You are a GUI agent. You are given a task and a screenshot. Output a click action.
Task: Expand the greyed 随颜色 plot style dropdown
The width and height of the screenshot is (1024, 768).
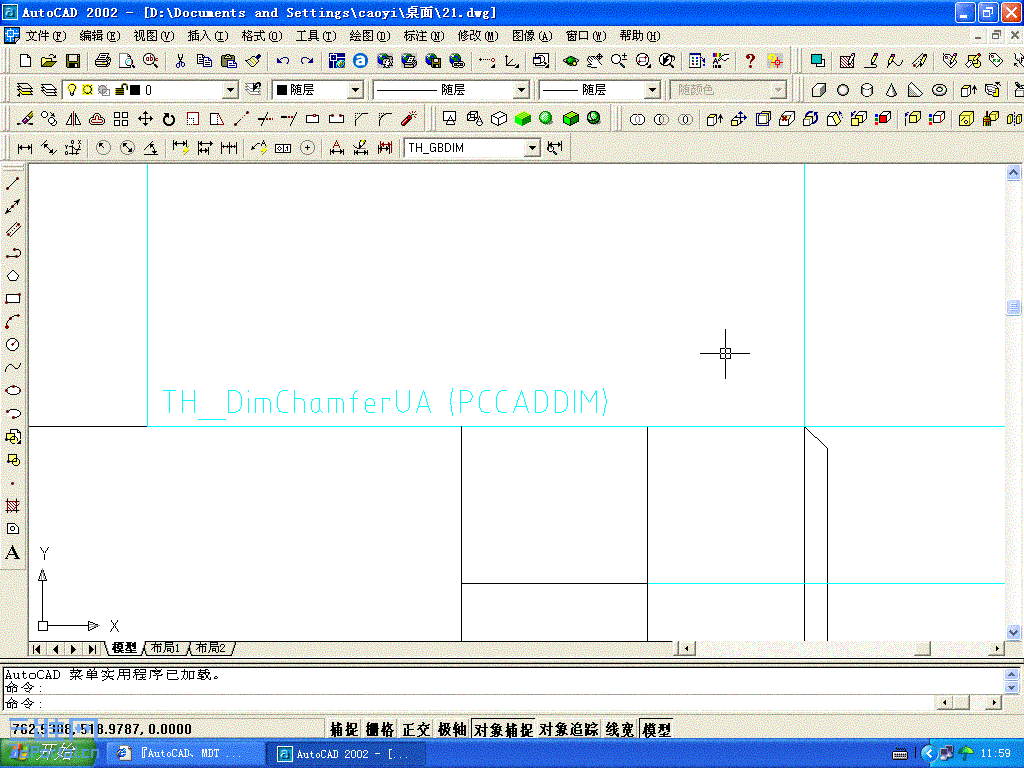pyautogui.click(x=777, y=90)
